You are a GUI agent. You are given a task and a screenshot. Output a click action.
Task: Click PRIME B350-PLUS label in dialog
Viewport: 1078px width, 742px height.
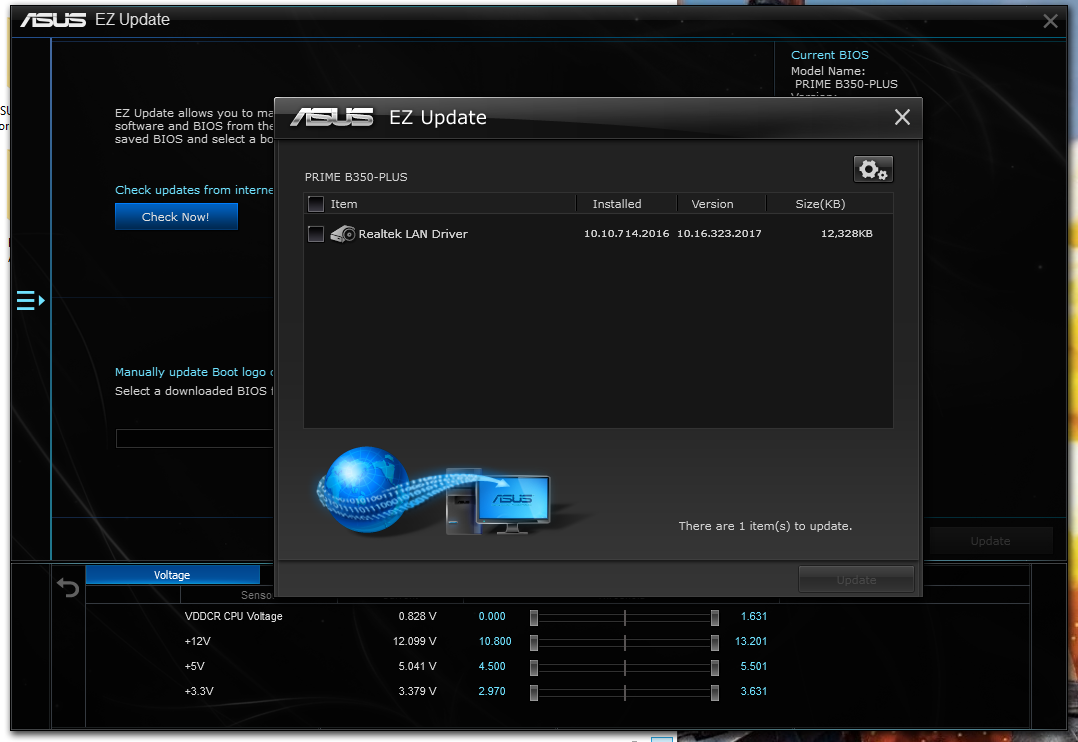point(356,177)
